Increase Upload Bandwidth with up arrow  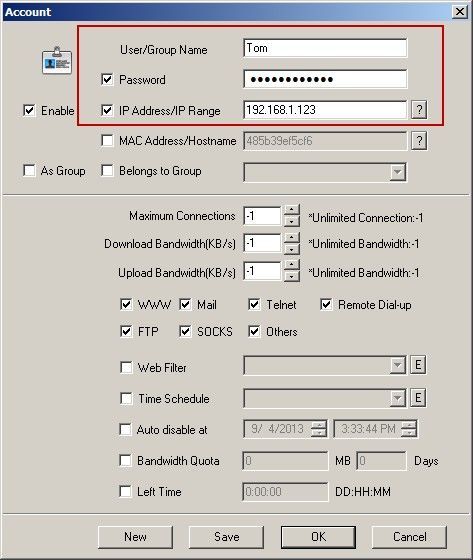coord(292,265)
